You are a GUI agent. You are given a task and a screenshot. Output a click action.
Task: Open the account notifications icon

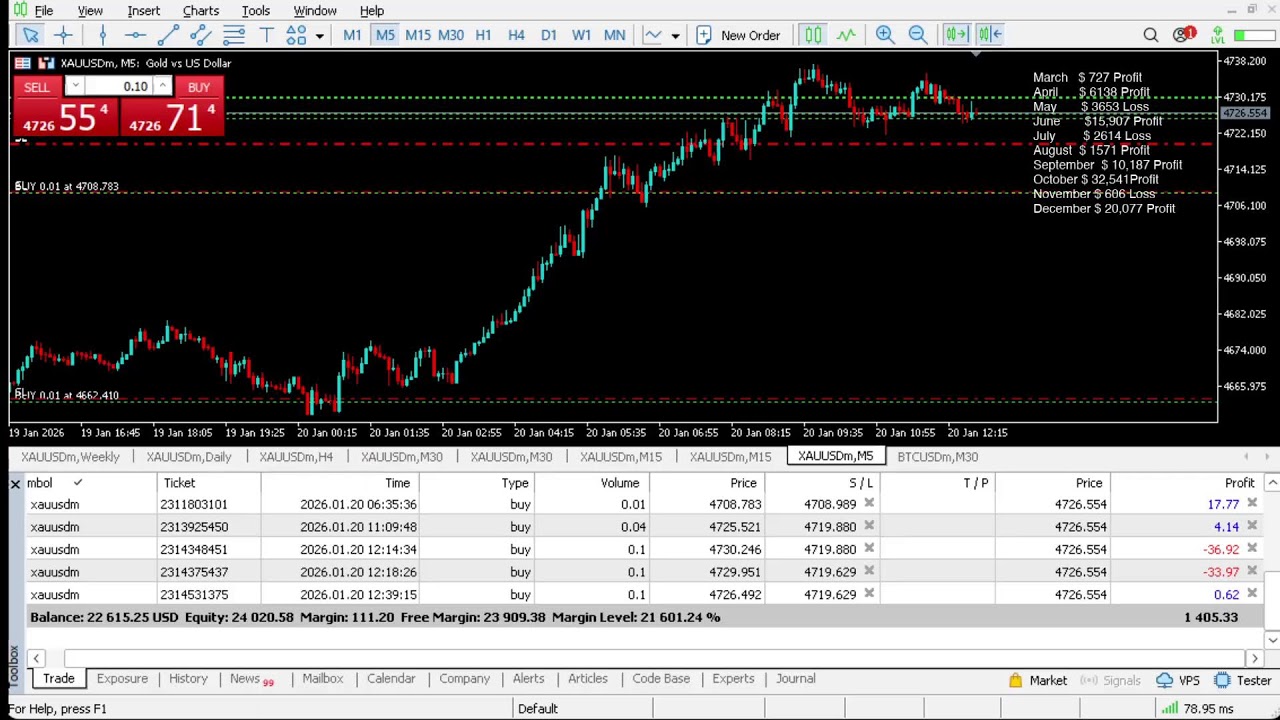pos(1183,35)
